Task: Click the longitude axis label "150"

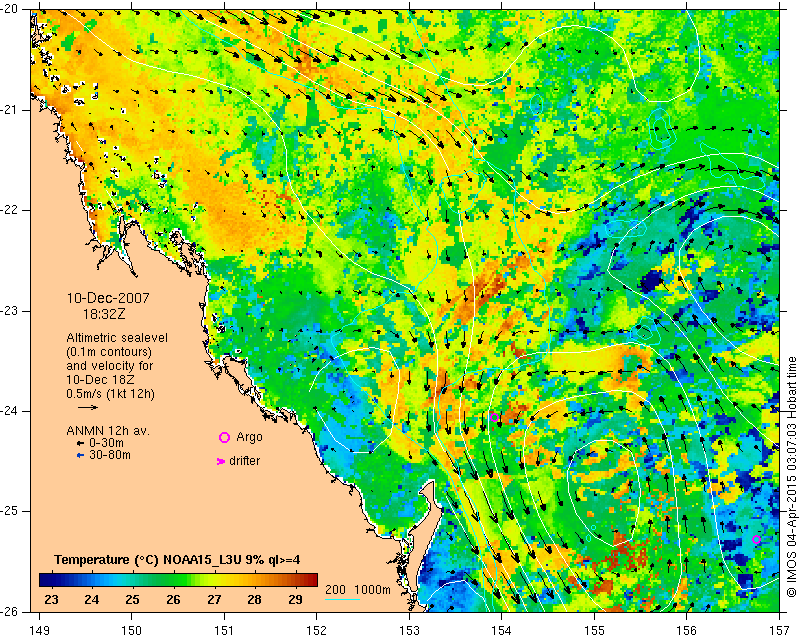Action: pyautogui.click(x=132, y=630)
